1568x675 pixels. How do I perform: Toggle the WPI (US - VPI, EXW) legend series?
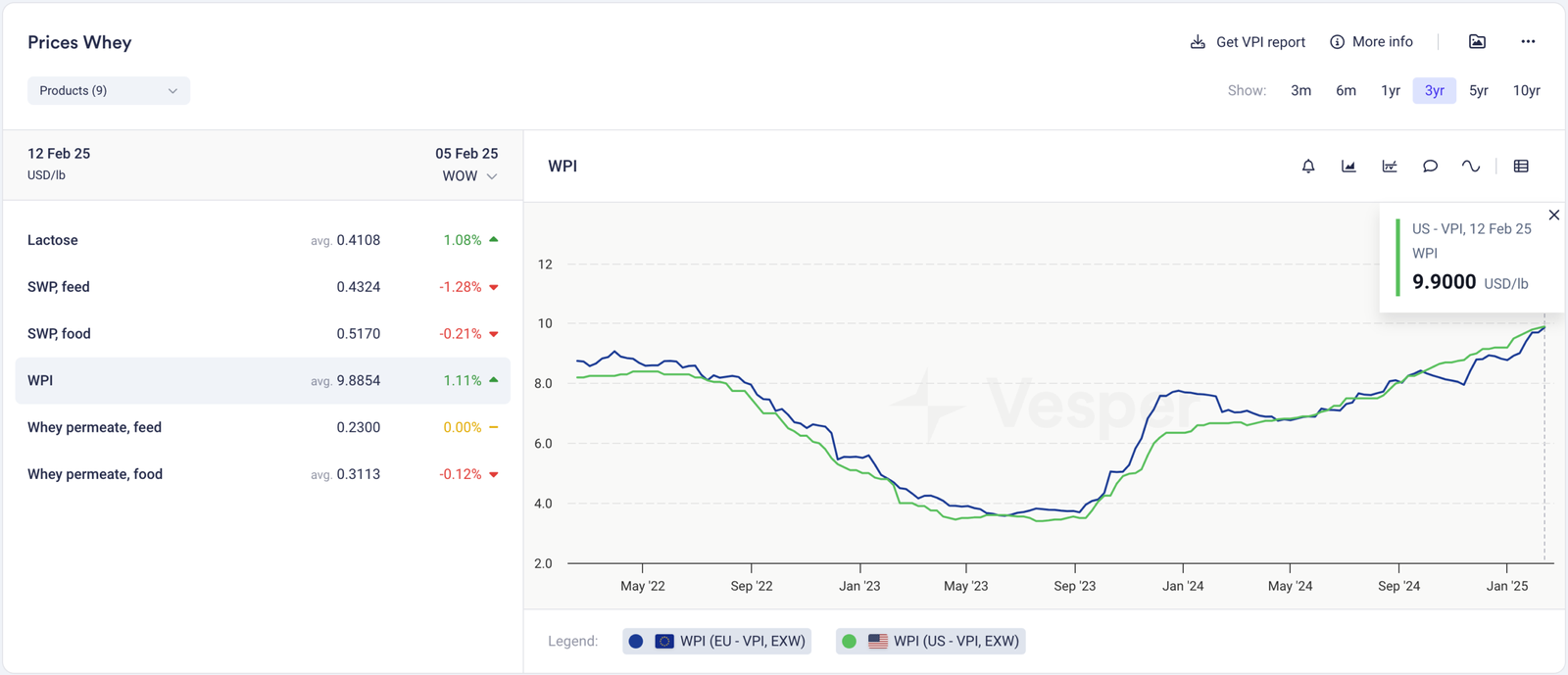[930, 641]
